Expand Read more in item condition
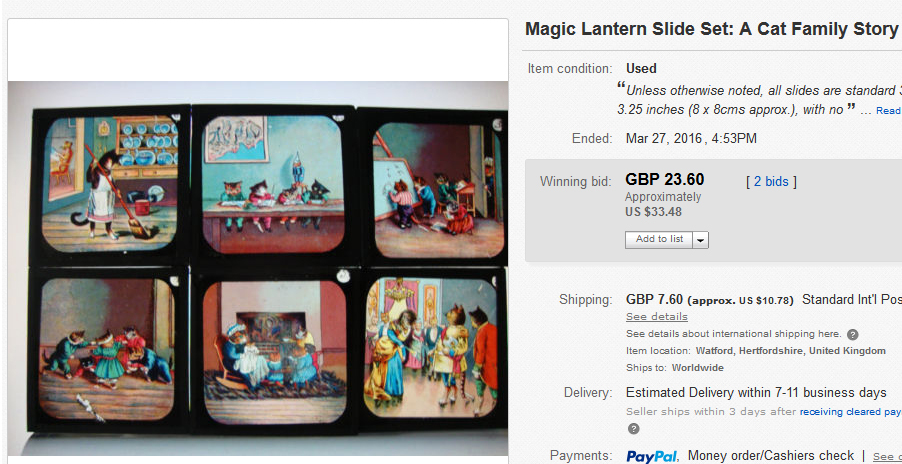 point(889,110)
